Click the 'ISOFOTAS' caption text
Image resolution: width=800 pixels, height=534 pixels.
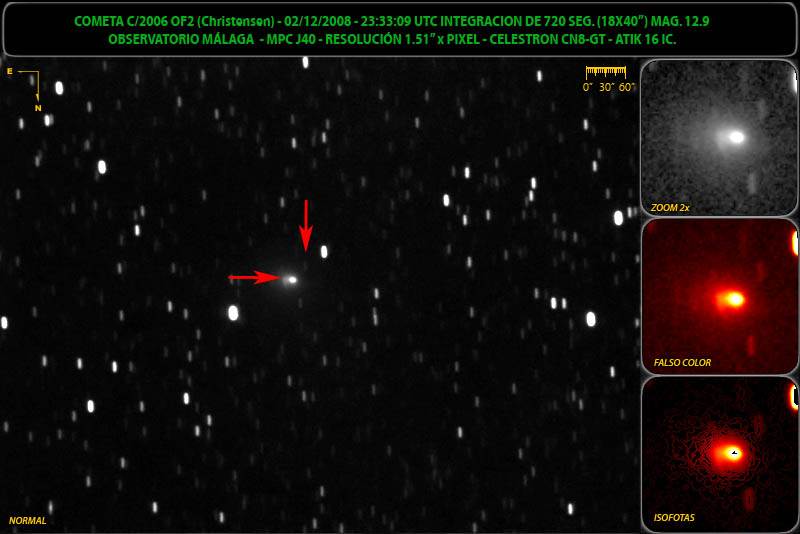(x=674, y=518)
